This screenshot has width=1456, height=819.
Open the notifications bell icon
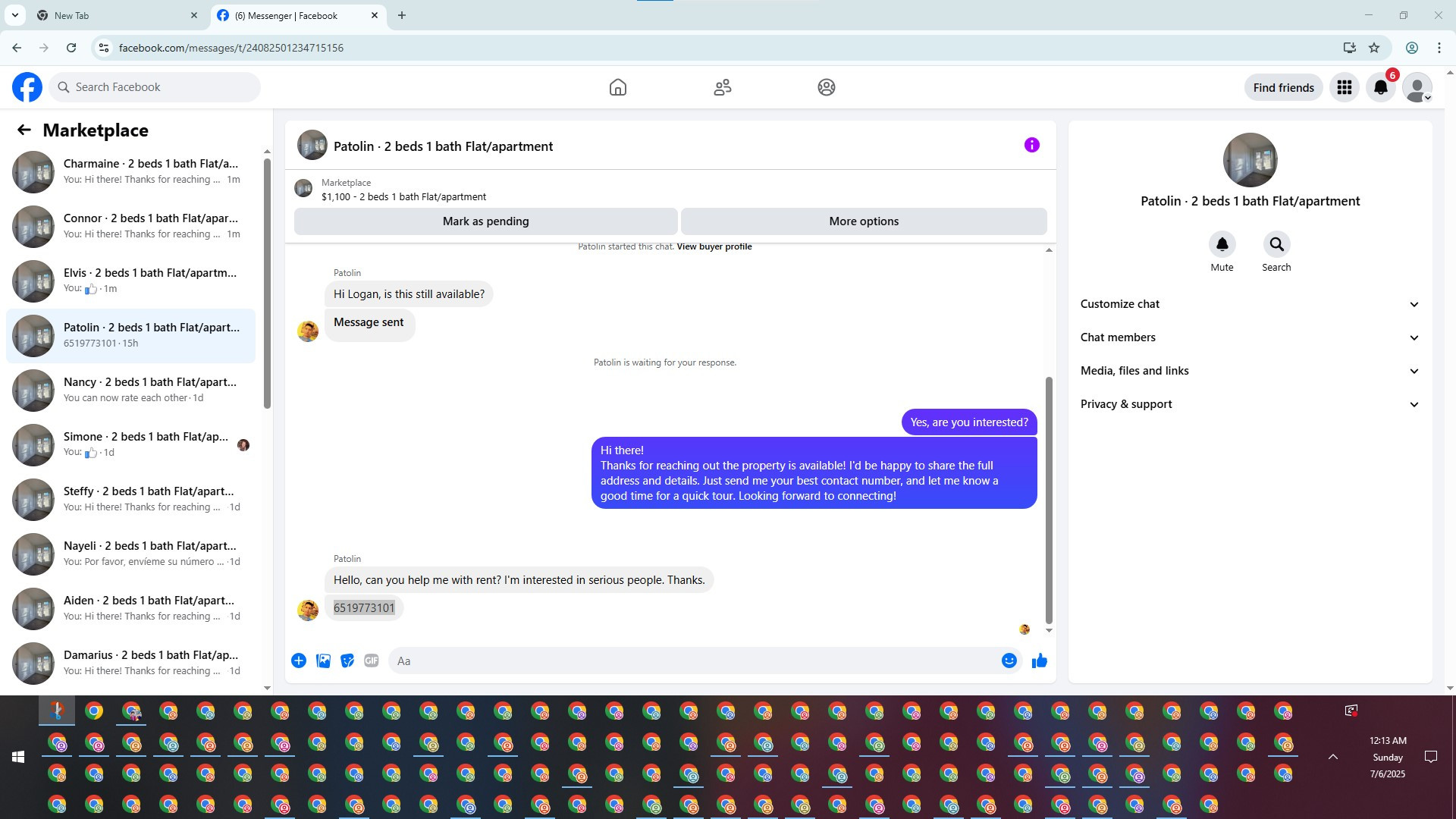(1380, 87)
